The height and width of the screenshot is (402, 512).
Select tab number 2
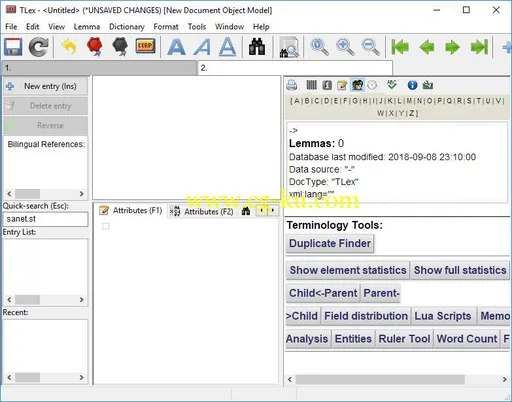[295, 68]
